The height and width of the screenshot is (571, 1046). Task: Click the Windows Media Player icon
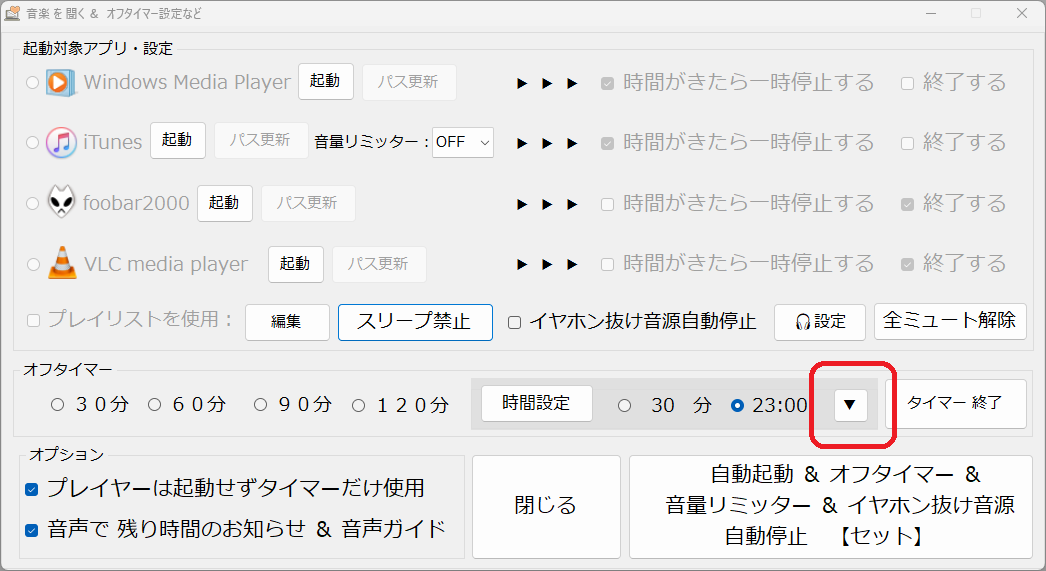pyautogui.click(x=59, y=82)
